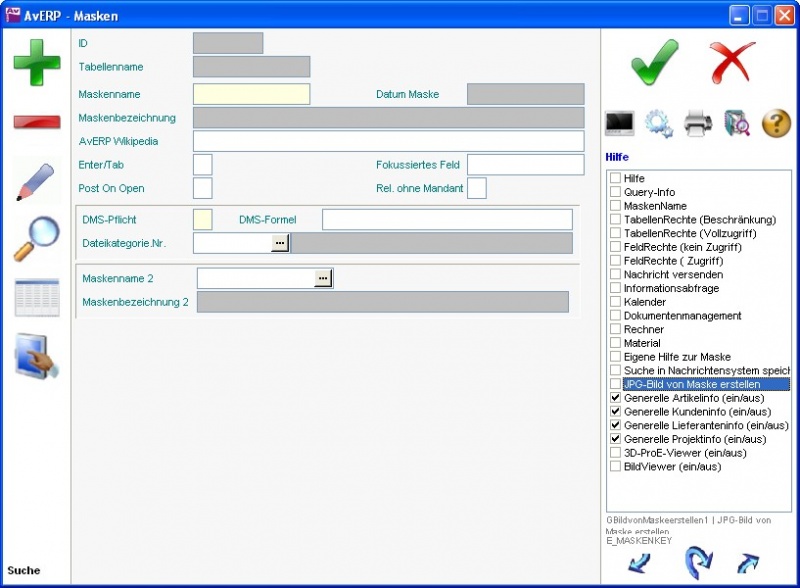Click into the AvERP Wikipedia field

[x=388, y=141]
